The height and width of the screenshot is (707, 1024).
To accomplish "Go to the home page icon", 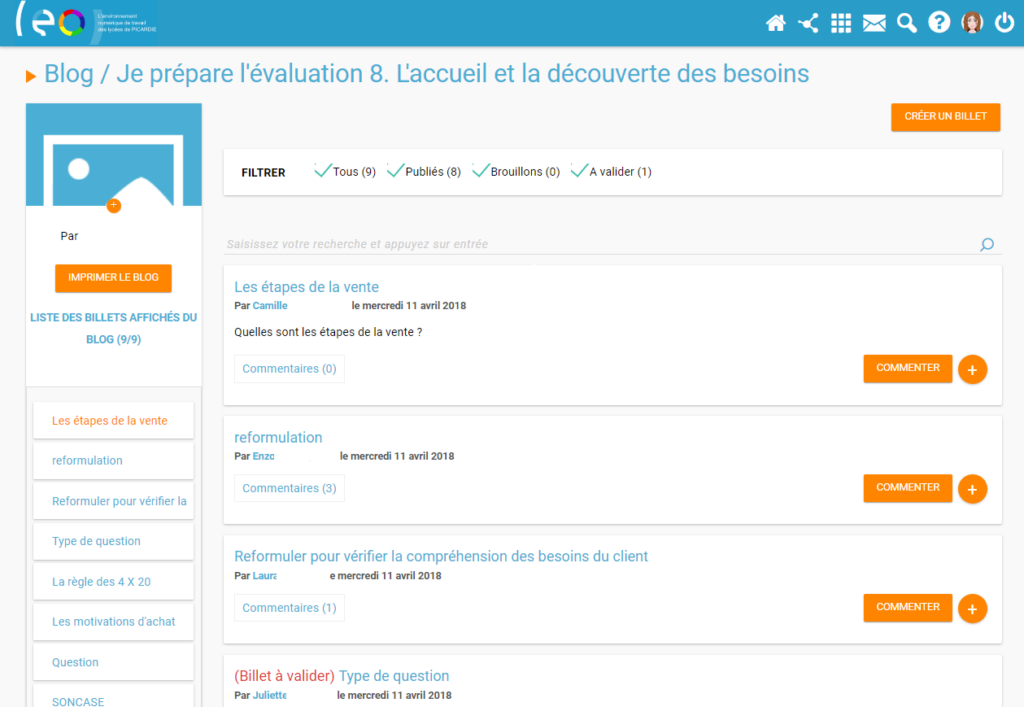I will (x=776, y=23).
